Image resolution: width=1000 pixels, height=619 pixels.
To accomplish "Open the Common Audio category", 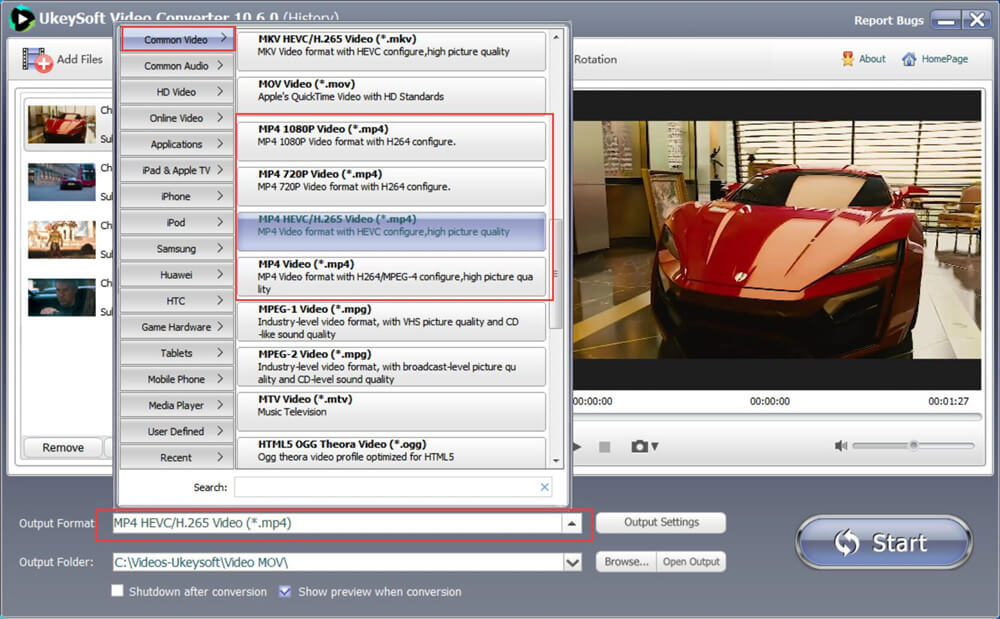I will (177, 66).
